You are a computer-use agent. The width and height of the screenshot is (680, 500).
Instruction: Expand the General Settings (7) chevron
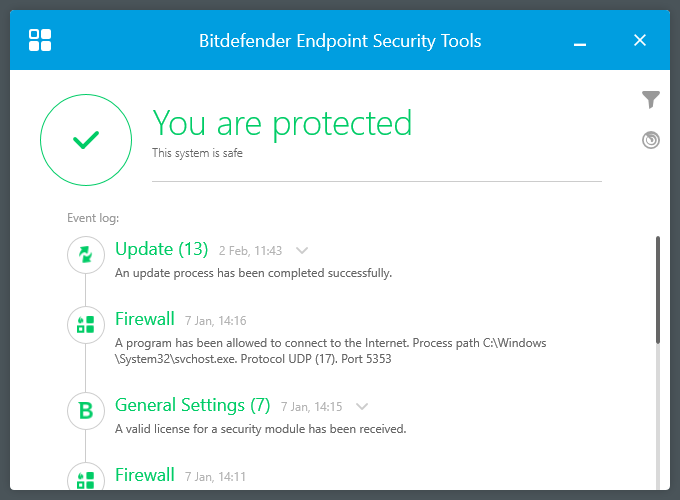pyautogui.click(x=362, y=406)
